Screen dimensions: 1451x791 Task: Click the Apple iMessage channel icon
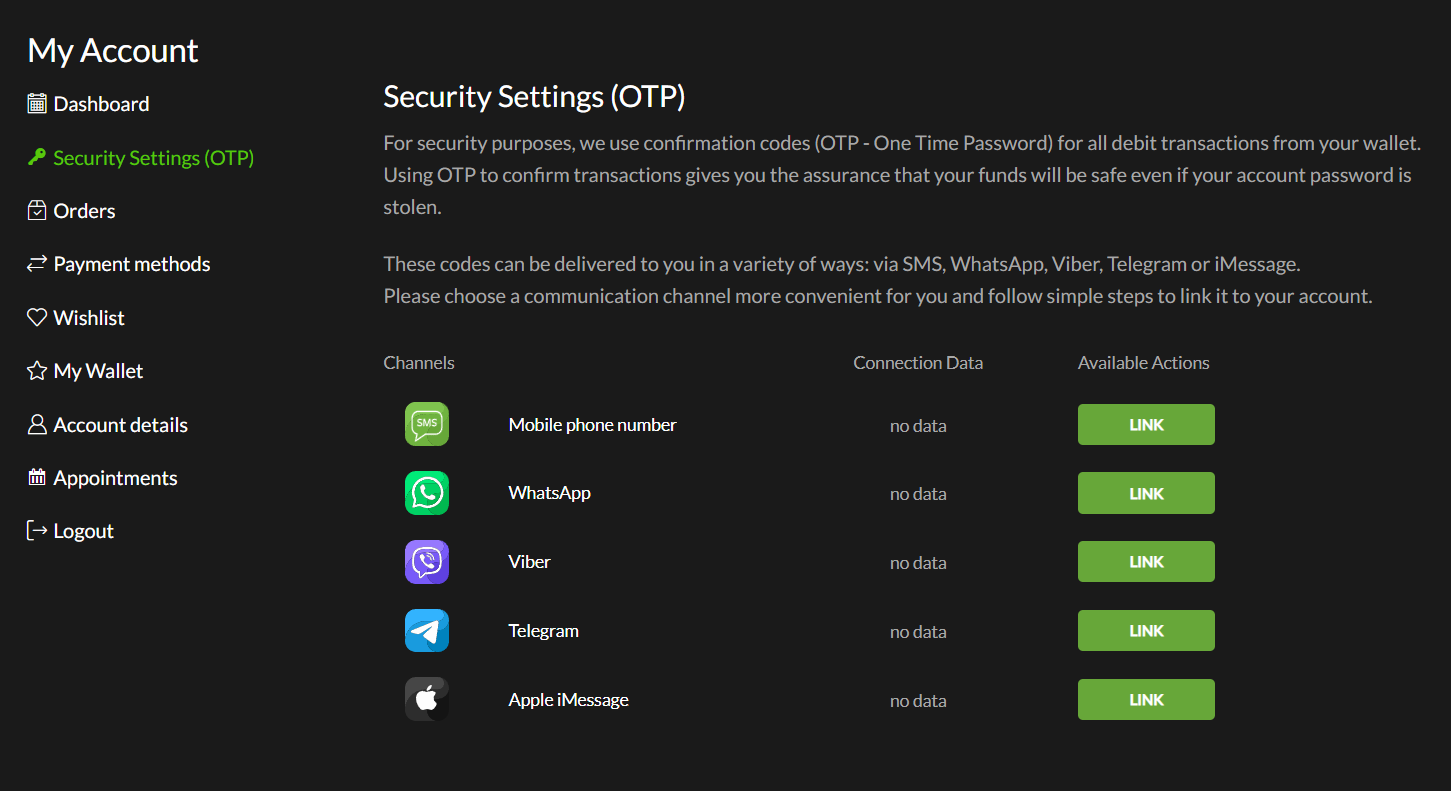427,699
